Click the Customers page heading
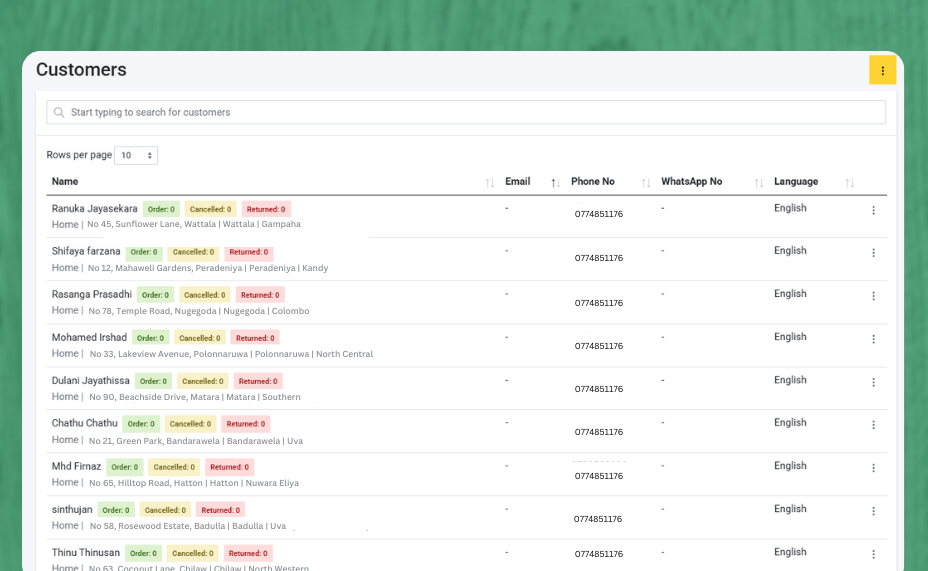 (x=81, y=70)
